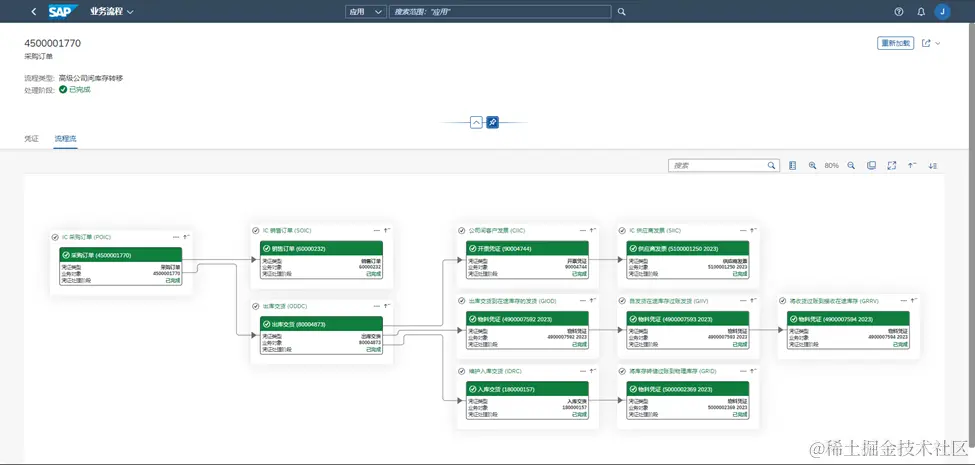Collapse the page header with chevron button
This screenshot has height=465, width=975.
coord(476,122)
